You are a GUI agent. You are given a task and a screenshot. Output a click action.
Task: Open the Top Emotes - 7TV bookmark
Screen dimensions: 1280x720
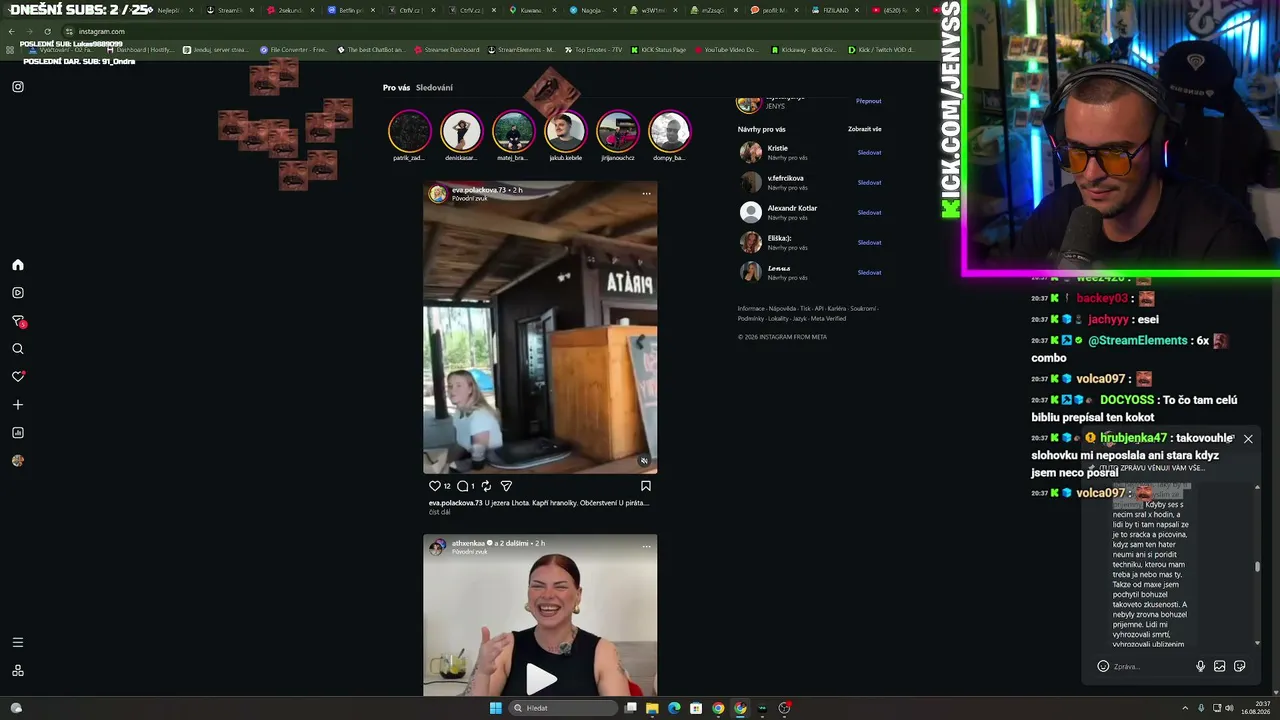[593, 50]
